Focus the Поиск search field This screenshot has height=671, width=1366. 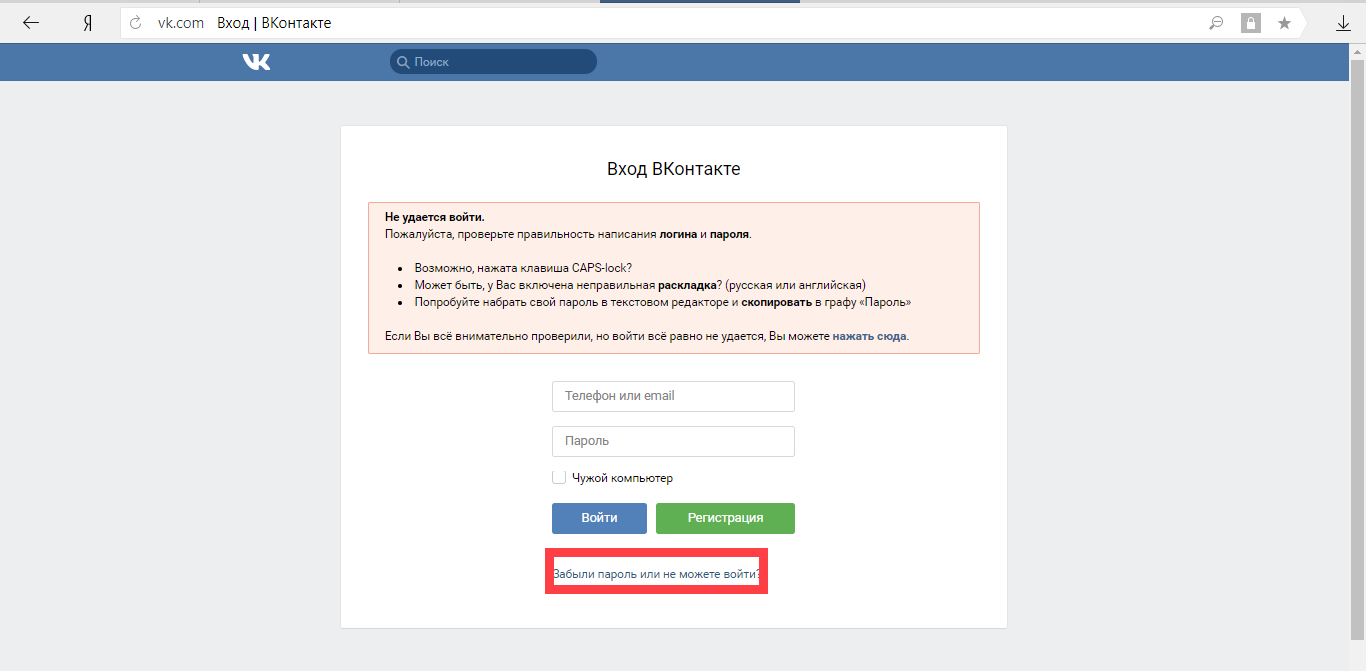[493, 62]
